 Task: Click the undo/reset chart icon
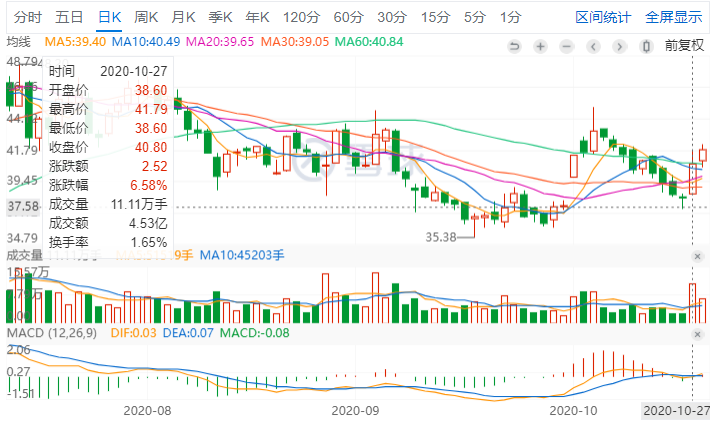[x=514, y=46]
